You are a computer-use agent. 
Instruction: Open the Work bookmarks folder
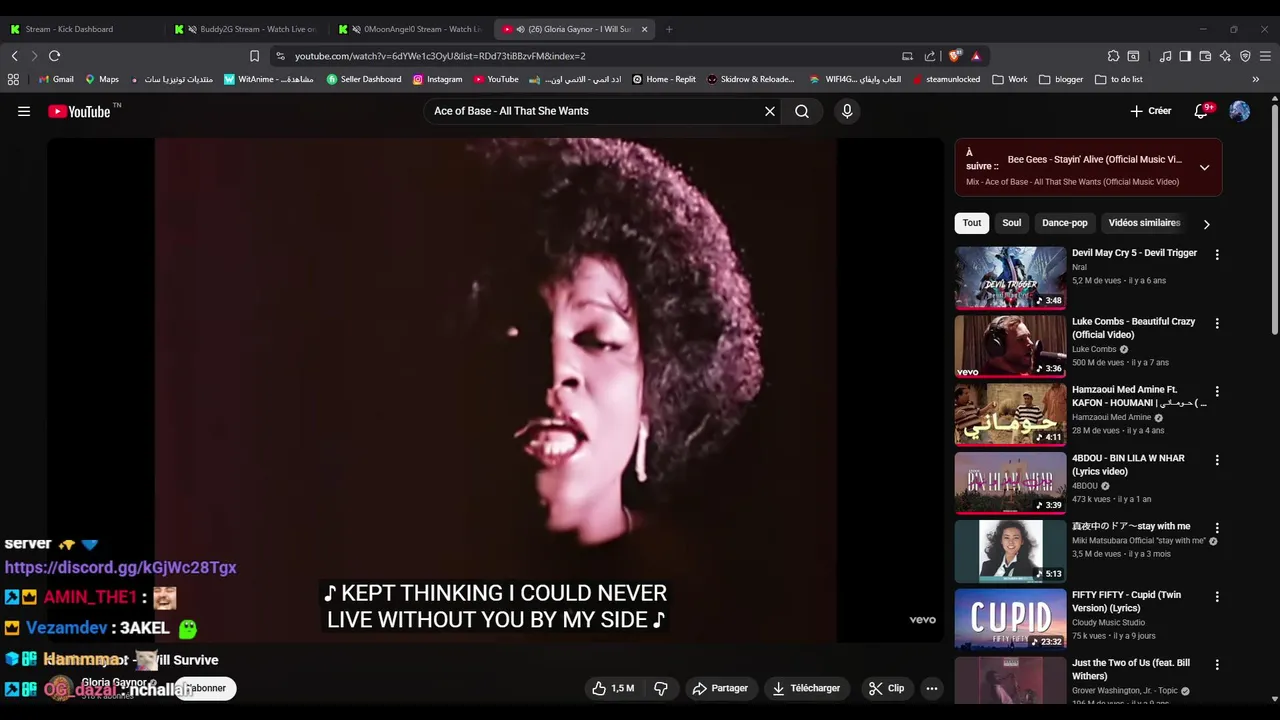click(x=1010, y=79)
